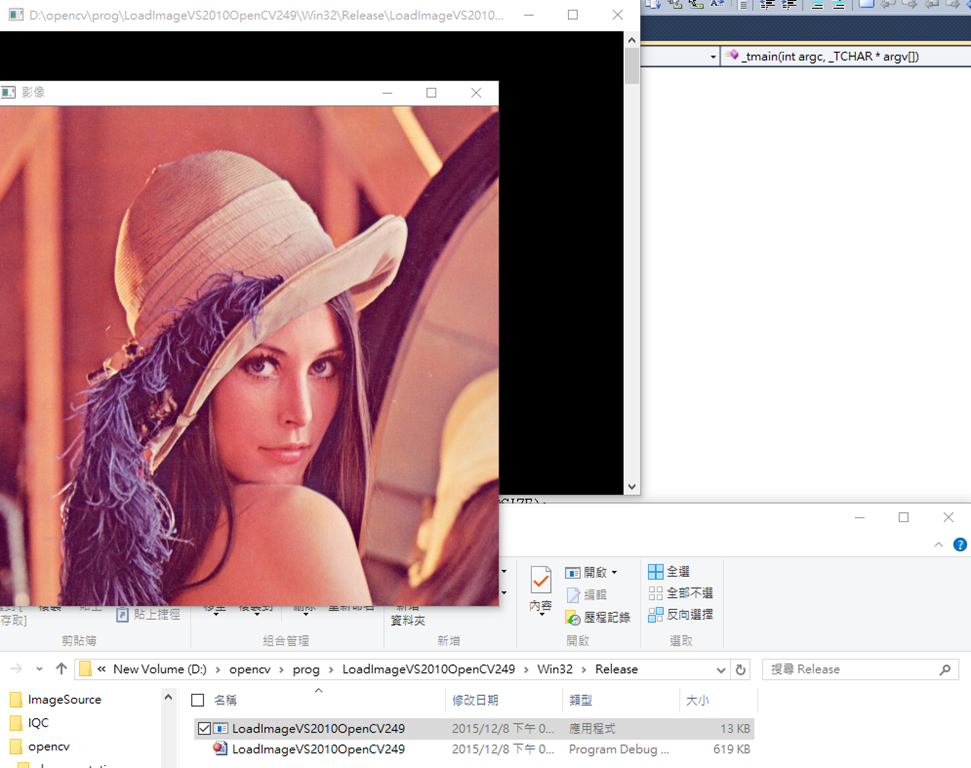Image resolution: width=971 pixels, height=768 pixels.
Task: Open the address bar history dropdown
Action: [721, 670]
